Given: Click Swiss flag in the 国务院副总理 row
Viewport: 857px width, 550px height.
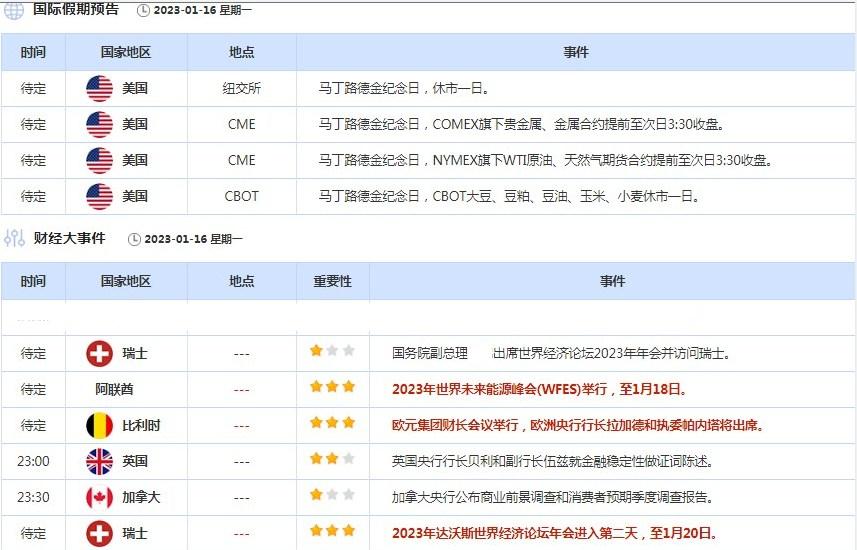Looking at the screenshot, I should tap(99, 353).
